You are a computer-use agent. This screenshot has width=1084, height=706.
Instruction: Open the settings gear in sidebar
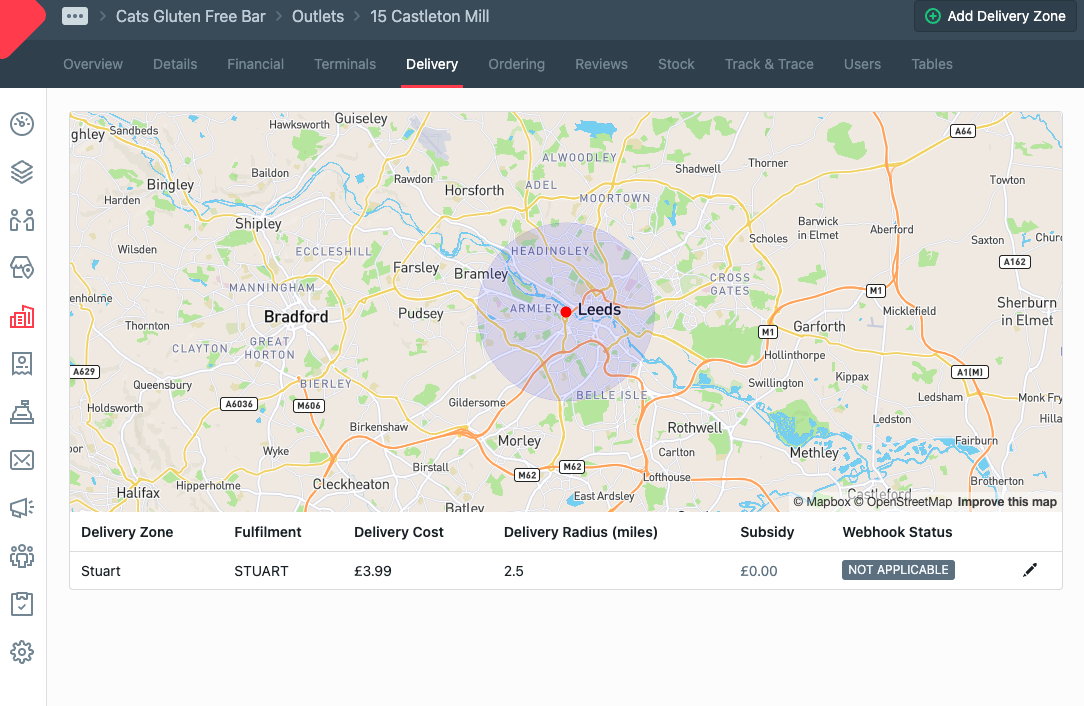[22, 652]
